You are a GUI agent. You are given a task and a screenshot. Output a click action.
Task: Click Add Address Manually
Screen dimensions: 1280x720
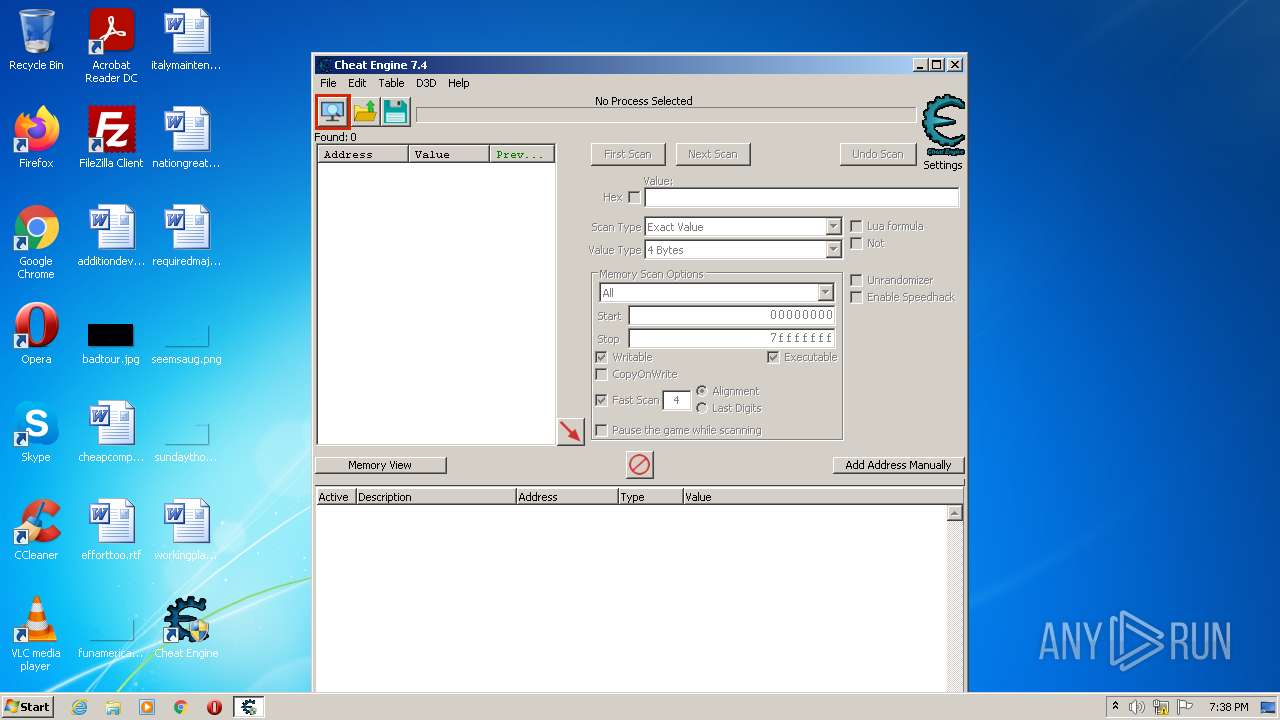[898, 465]
